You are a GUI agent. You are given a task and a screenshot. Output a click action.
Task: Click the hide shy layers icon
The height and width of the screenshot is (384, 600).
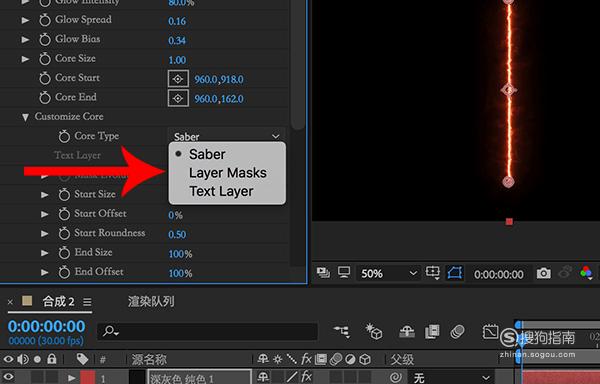tap(406, 332)
